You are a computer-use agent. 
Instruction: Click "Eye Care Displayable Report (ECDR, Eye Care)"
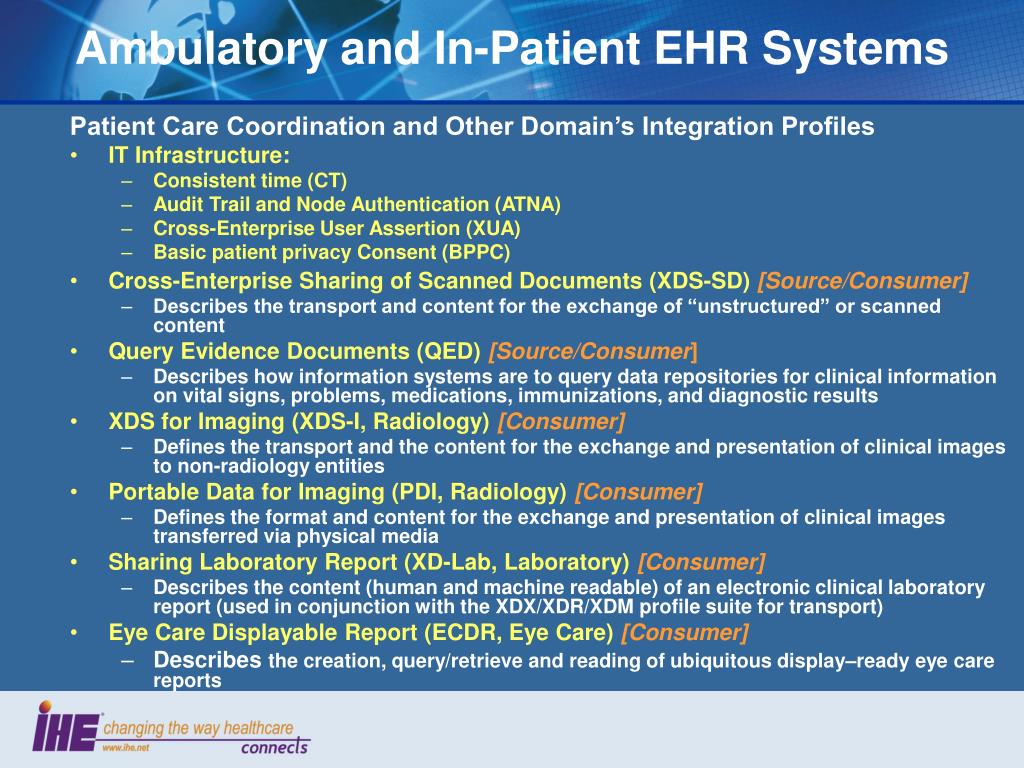pos(360,633)
